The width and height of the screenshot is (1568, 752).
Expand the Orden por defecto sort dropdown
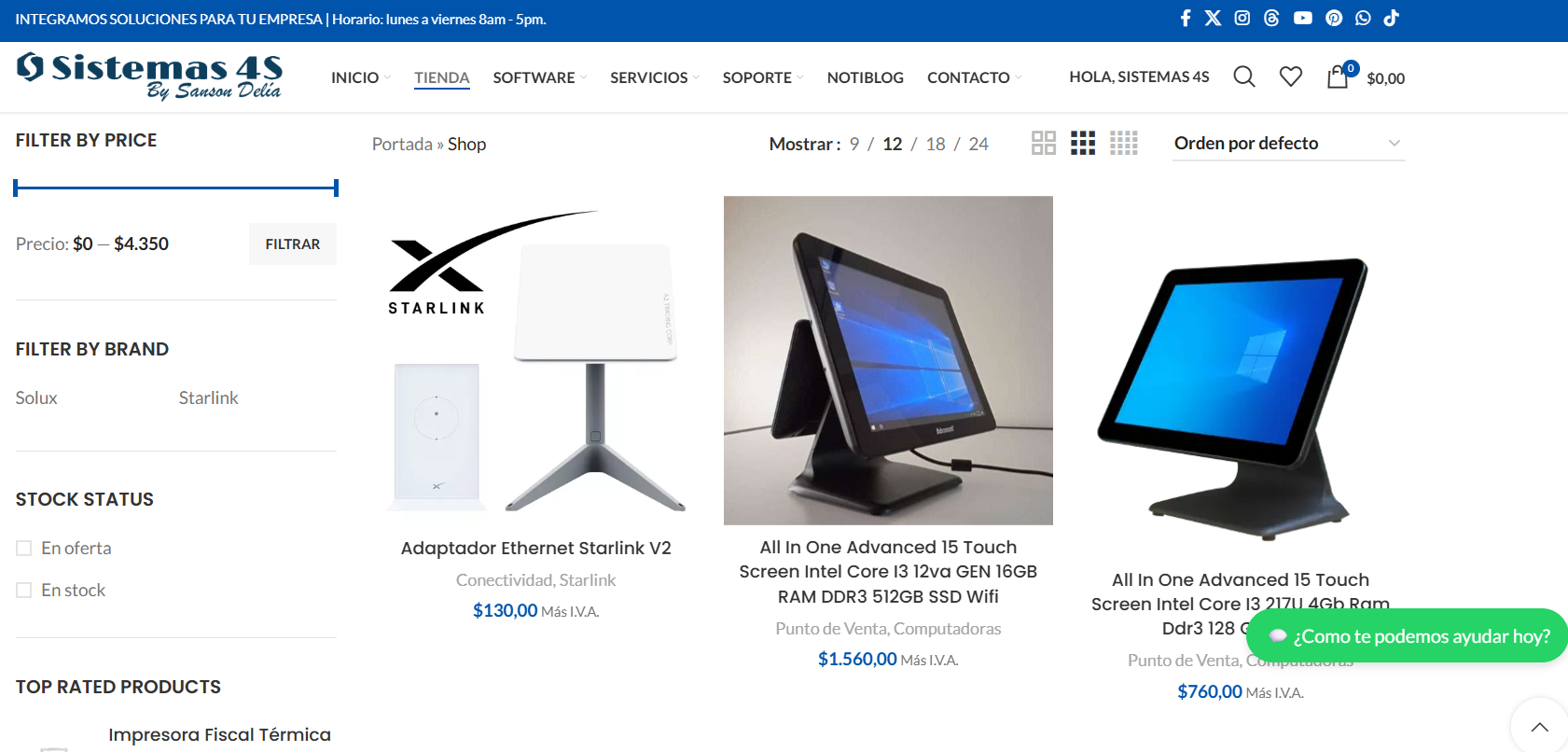[x=1289, y=143]
